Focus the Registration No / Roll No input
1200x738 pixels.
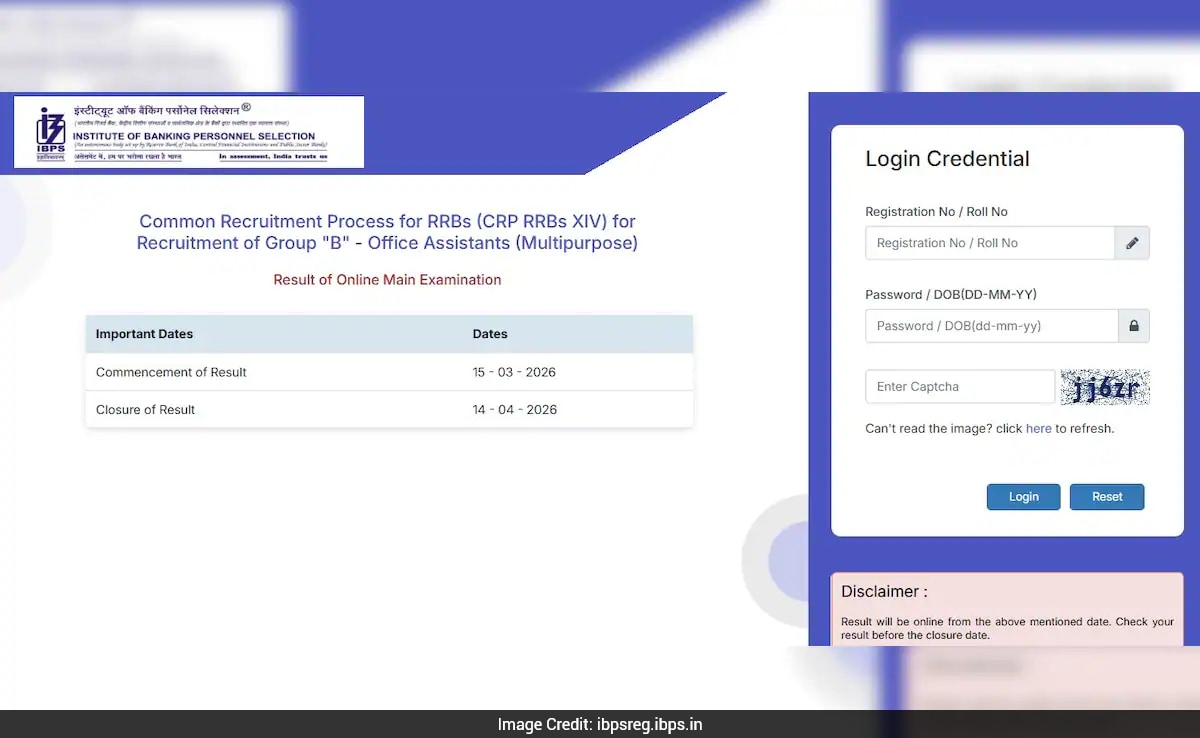(989, 243)
